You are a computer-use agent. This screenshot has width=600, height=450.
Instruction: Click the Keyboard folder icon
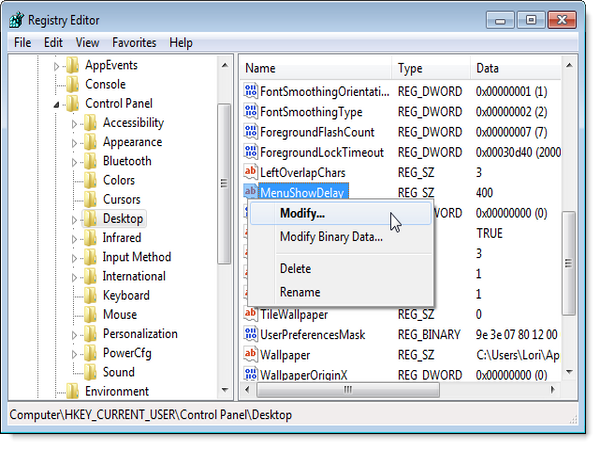tap(89, 296)
